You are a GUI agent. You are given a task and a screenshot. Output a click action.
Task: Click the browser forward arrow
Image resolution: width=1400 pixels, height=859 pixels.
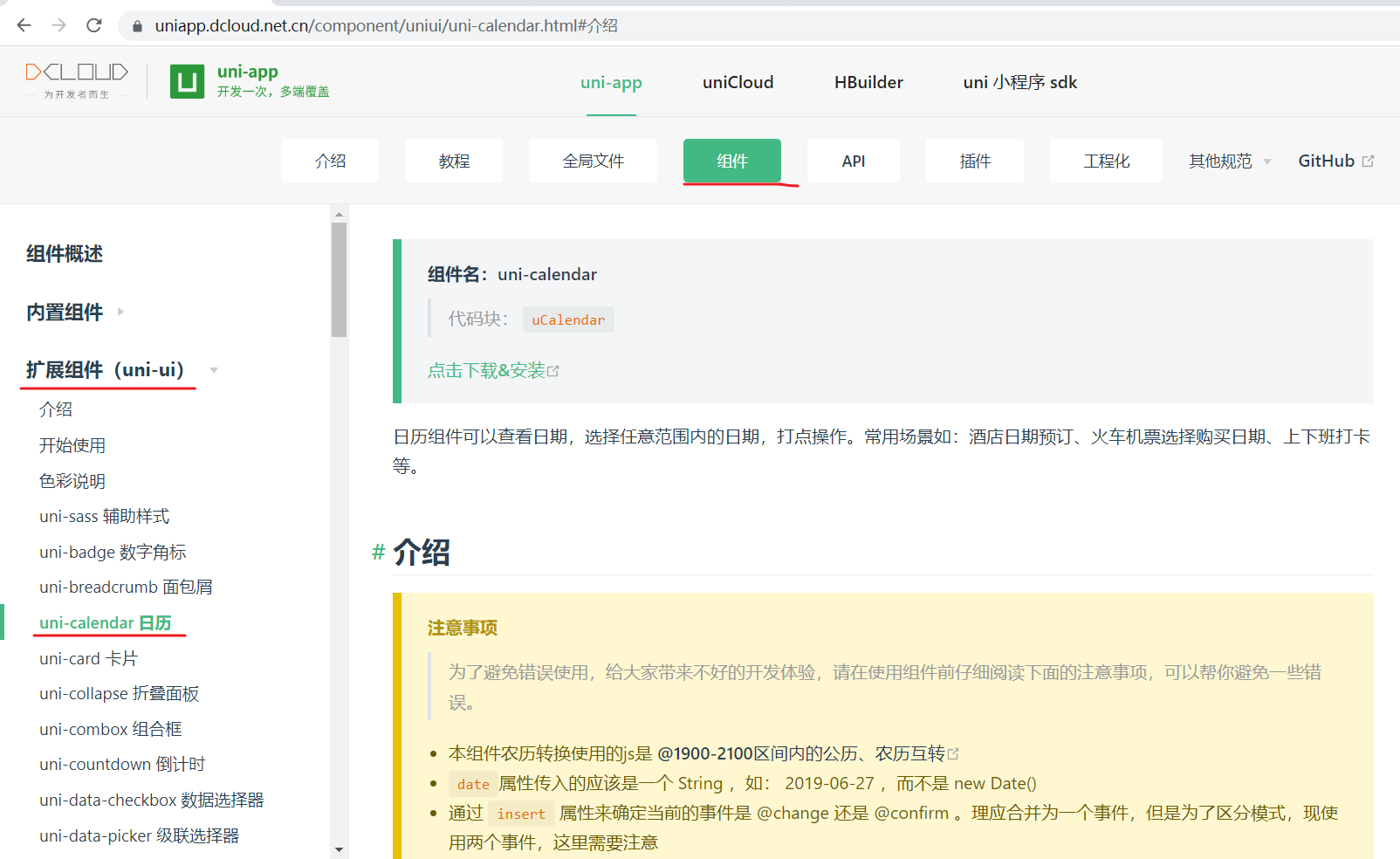[x=58, y=25]
